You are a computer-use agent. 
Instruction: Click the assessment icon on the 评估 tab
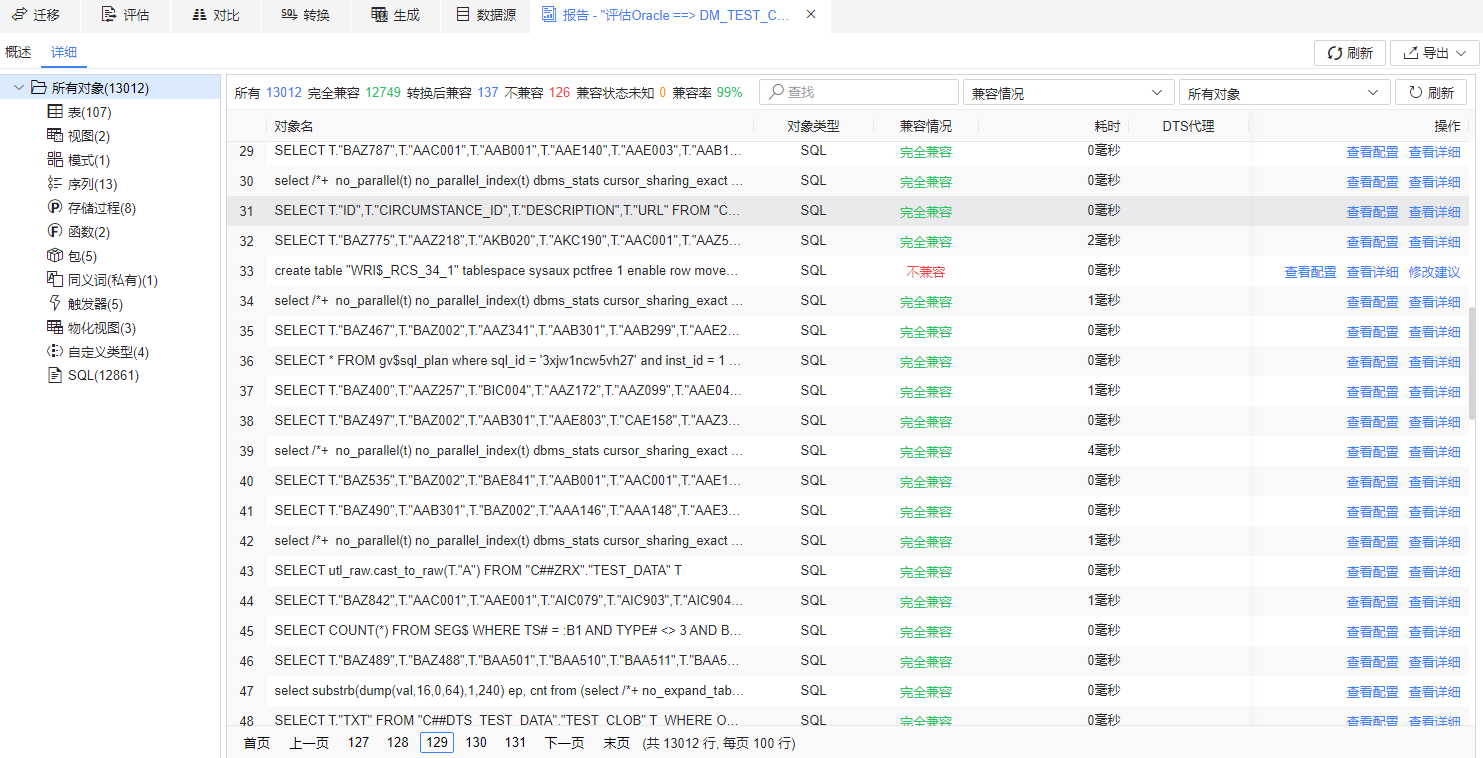coord(109,15)
